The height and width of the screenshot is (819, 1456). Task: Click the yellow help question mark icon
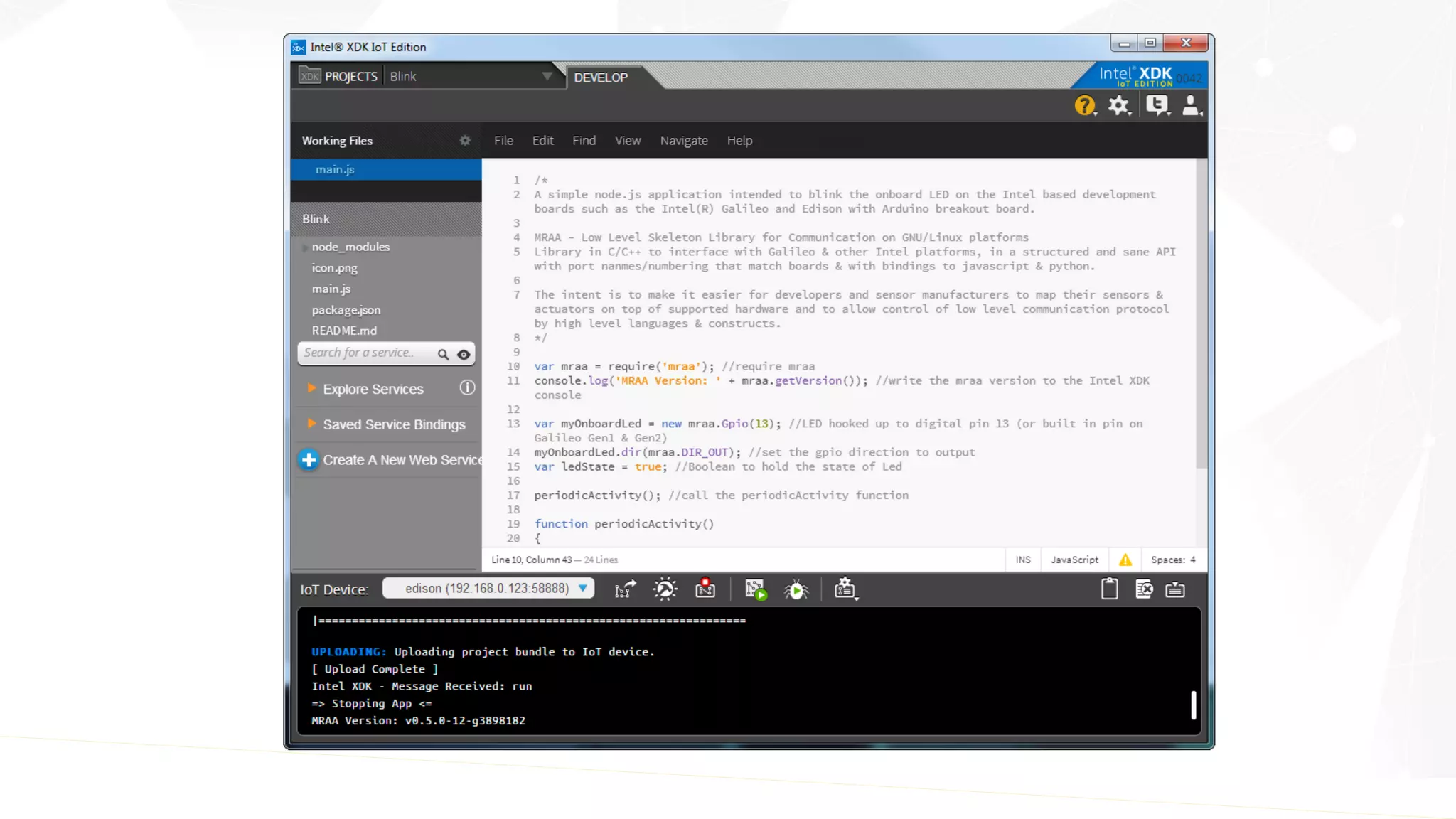click(1083, 106)
